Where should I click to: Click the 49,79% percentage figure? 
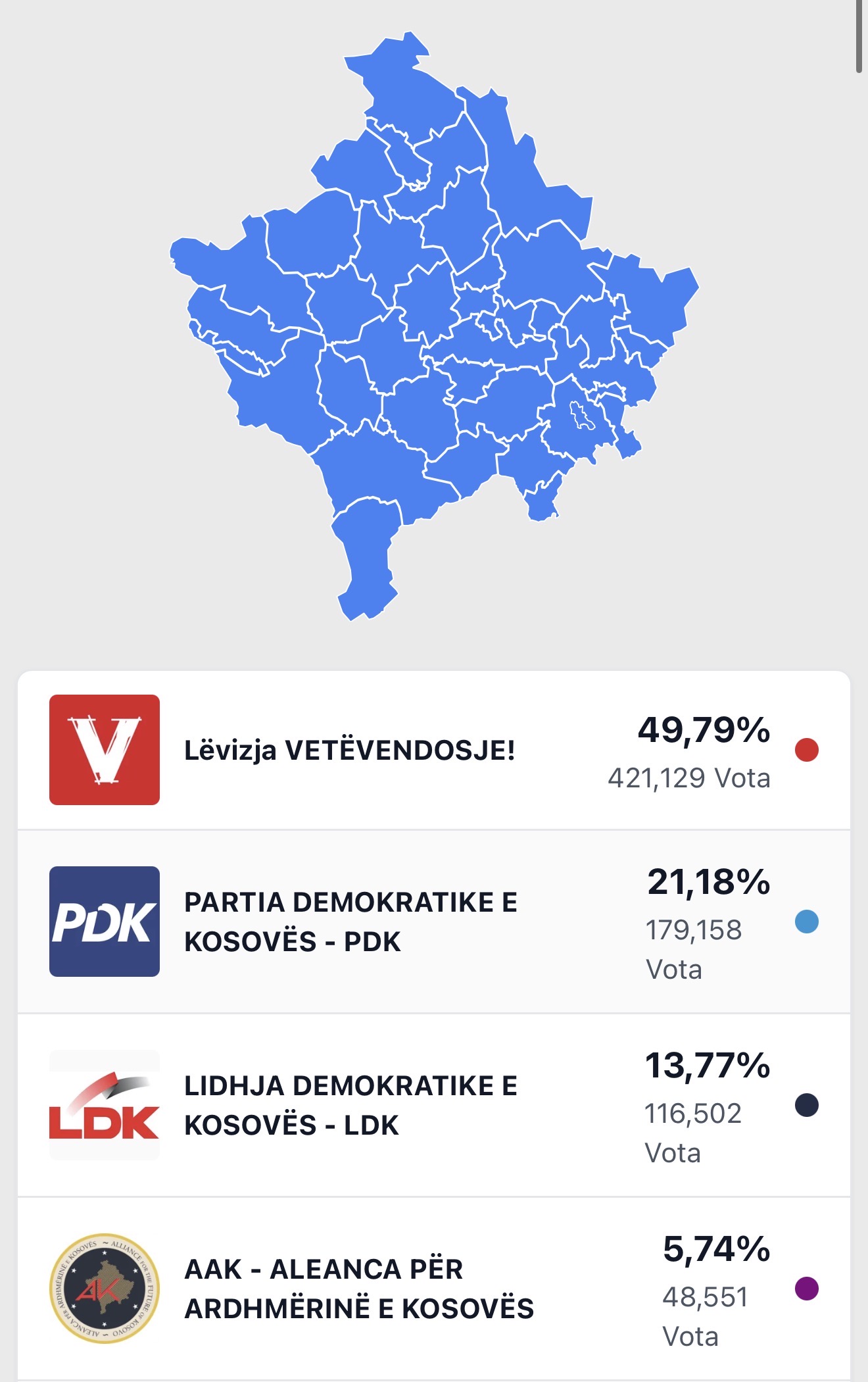click(x=704, y=730)
